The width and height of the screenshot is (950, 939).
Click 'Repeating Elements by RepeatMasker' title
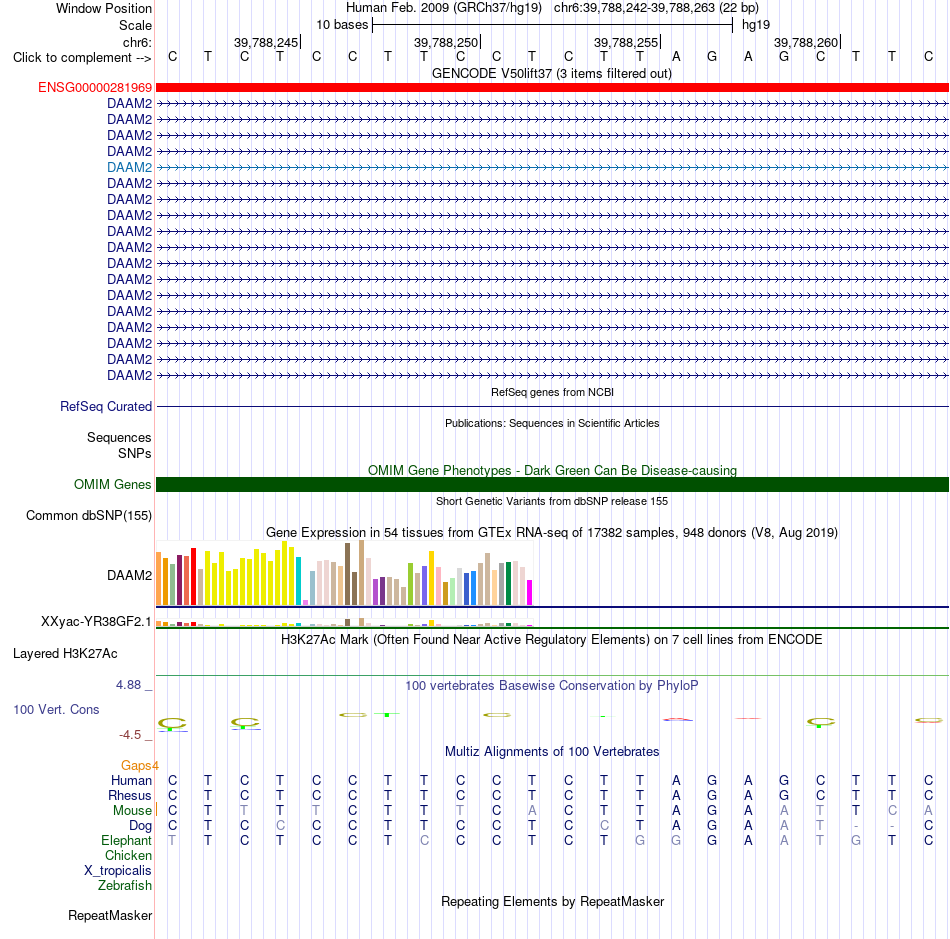(553, 901)
